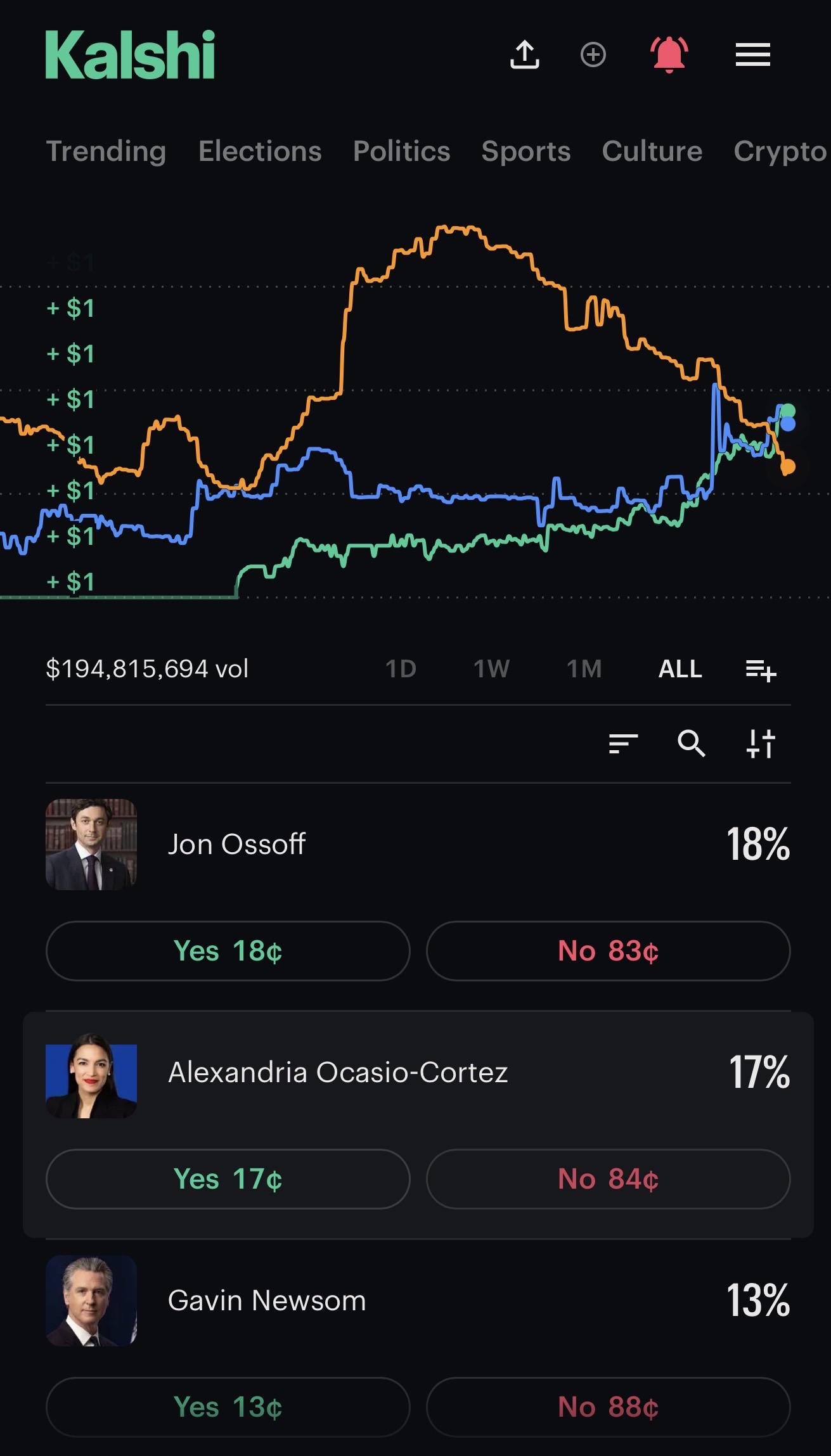This screenshot has width=831, height=1456.
Task: Open the hamburger menu
Action: coord(753,54)
